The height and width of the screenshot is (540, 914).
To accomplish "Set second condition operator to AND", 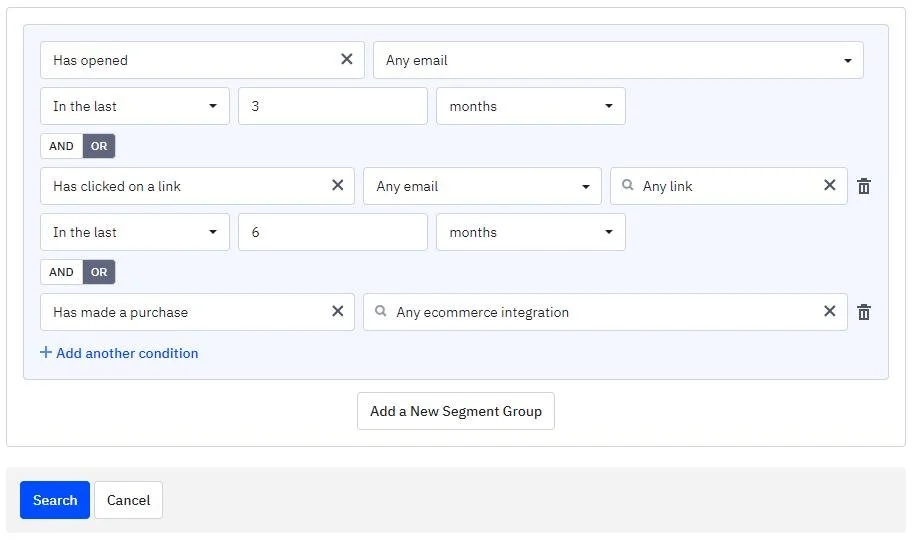I will coord(61,272).
